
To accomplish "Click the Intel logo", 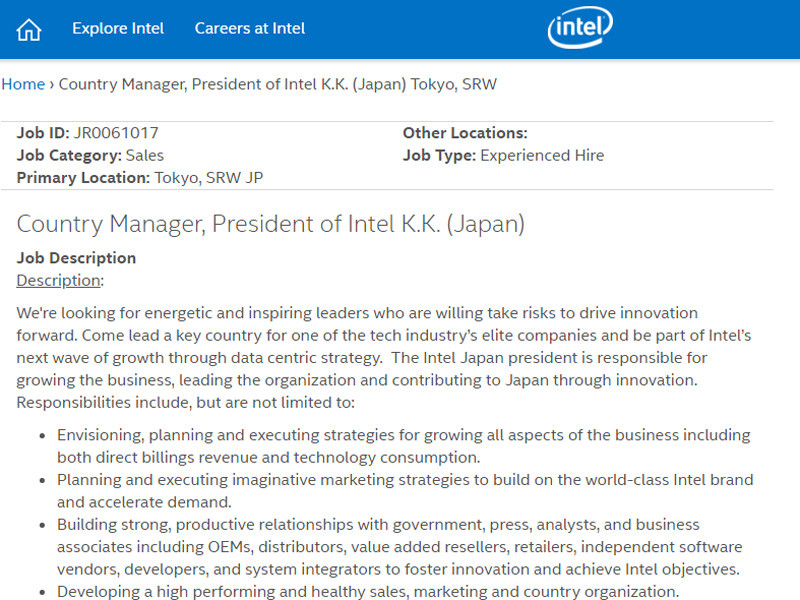I will click(x=580, y=29).
